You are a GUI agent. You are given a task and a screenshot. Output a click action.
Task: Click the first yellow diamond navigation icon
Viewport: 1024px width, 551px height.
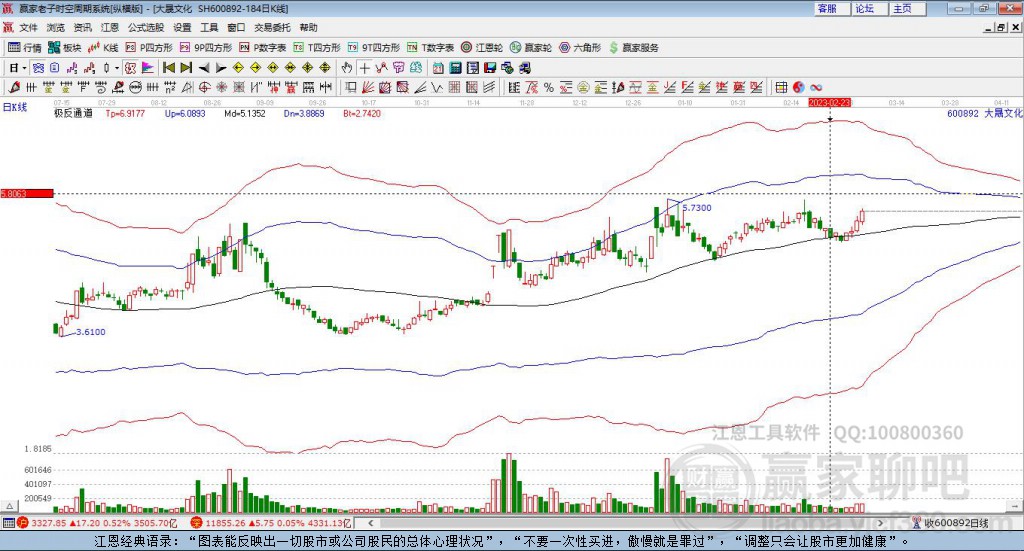(238, 68)
